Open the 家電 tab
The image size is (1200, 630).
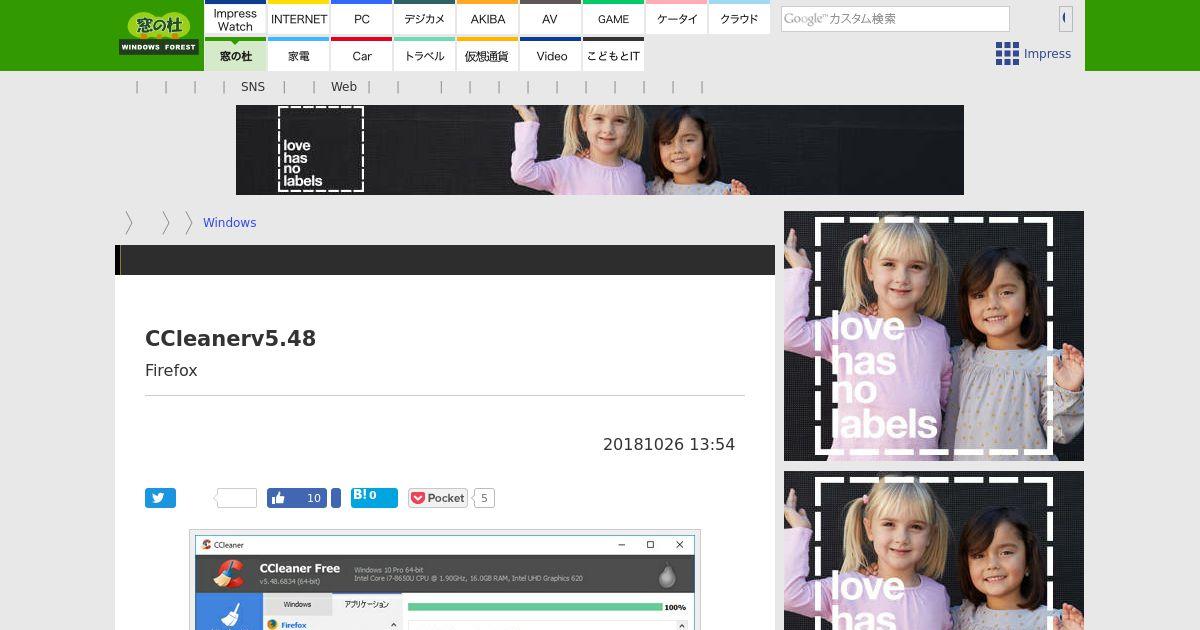coord(299,55)
